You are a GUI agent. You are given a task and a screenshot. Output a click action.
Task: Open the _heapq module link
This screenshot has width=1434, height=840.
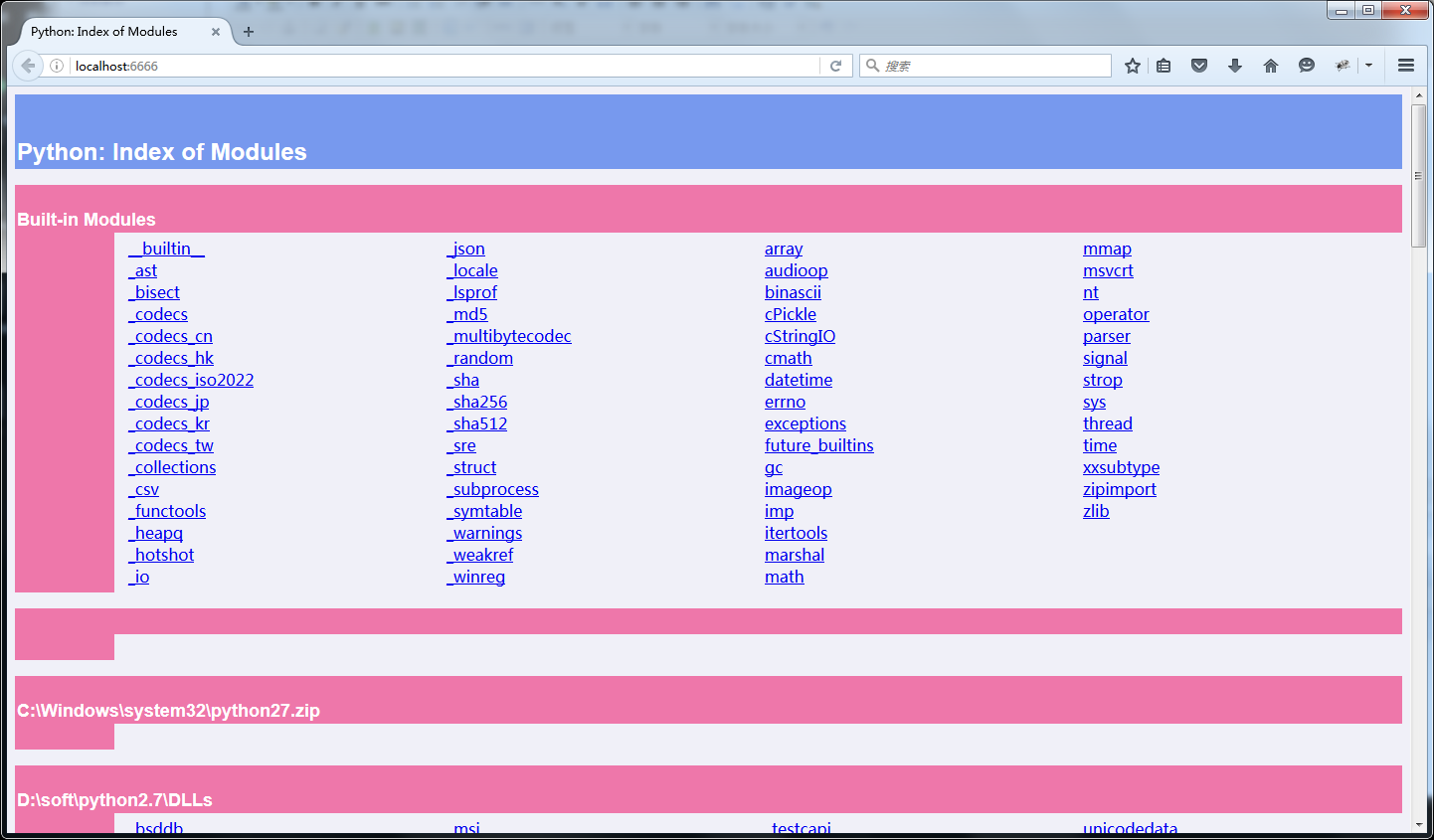click(155, 533)
